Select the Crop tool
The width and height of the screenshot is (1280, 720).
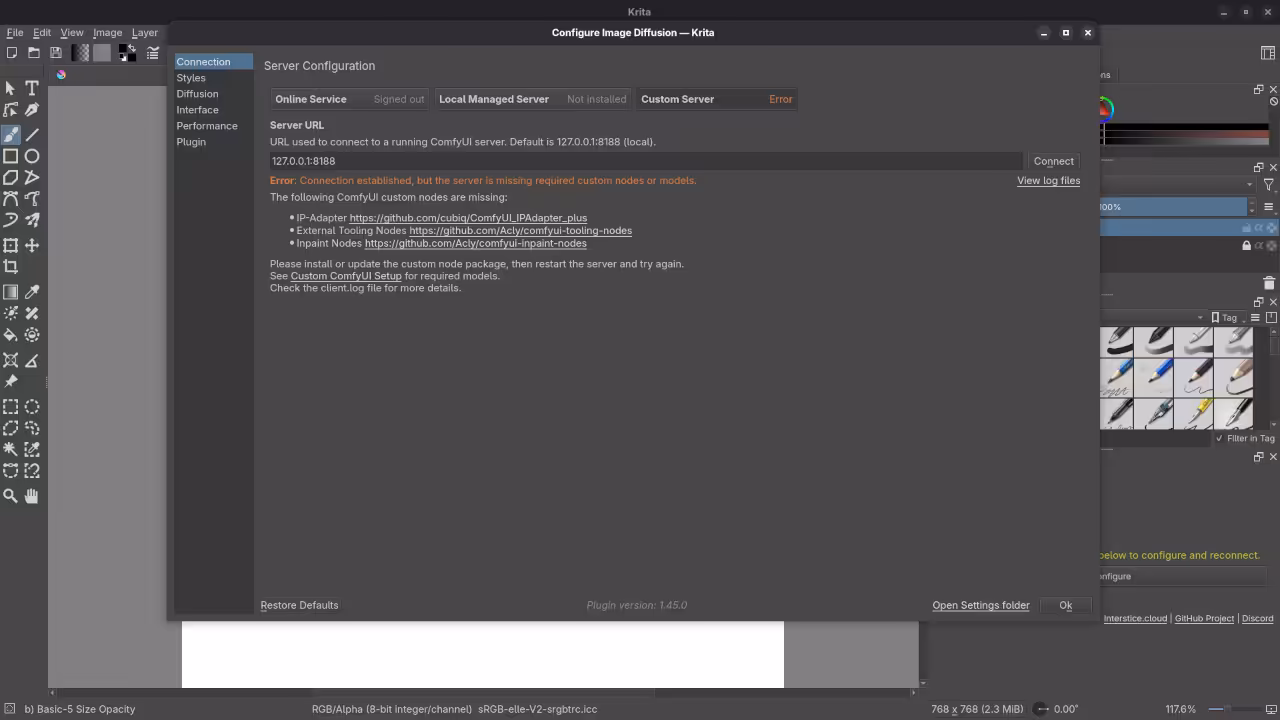(11, 267)
